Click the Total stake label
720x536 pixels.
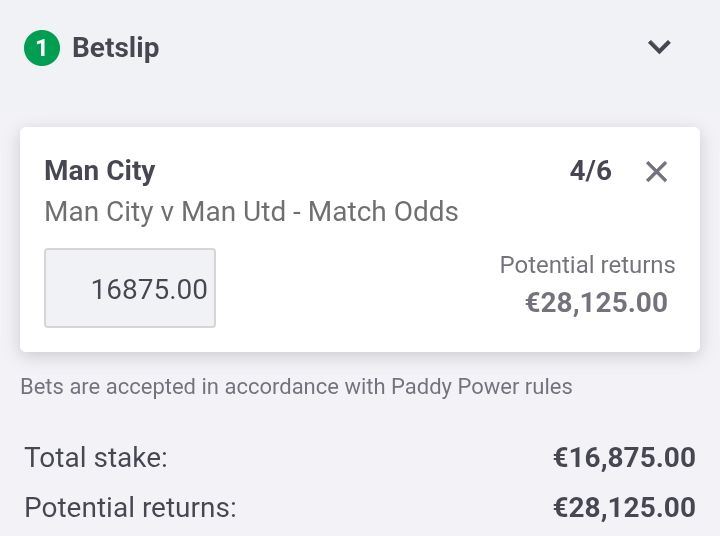96,458
